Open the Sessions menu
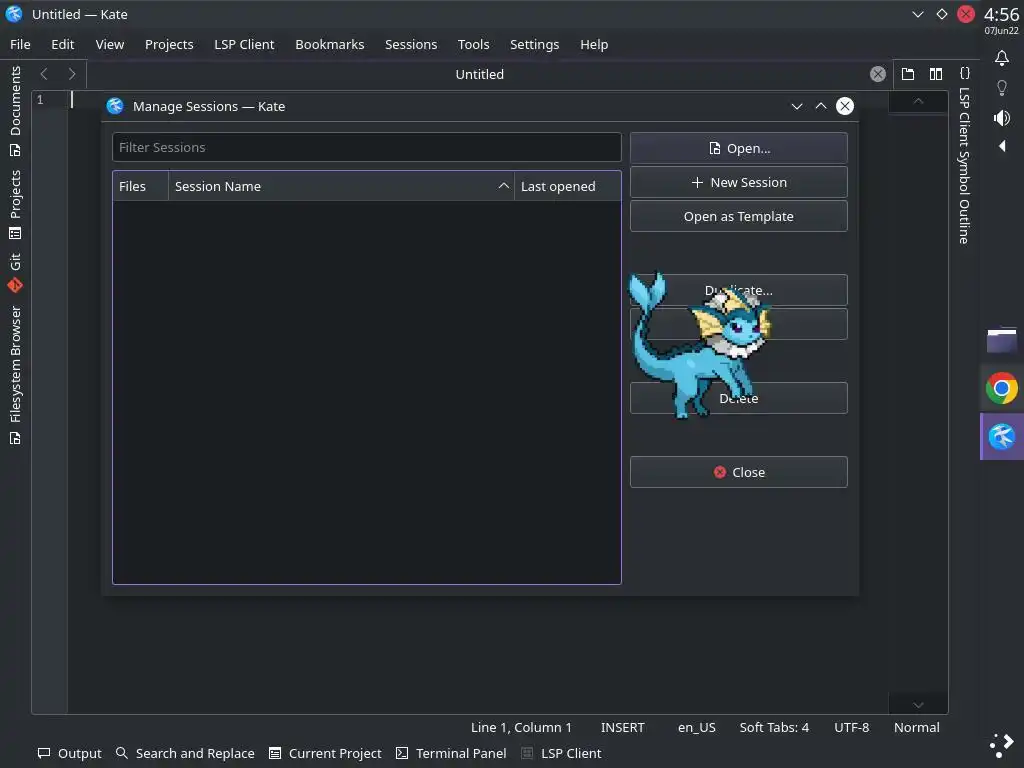1024x768 pixels. (x=411, y=44)
